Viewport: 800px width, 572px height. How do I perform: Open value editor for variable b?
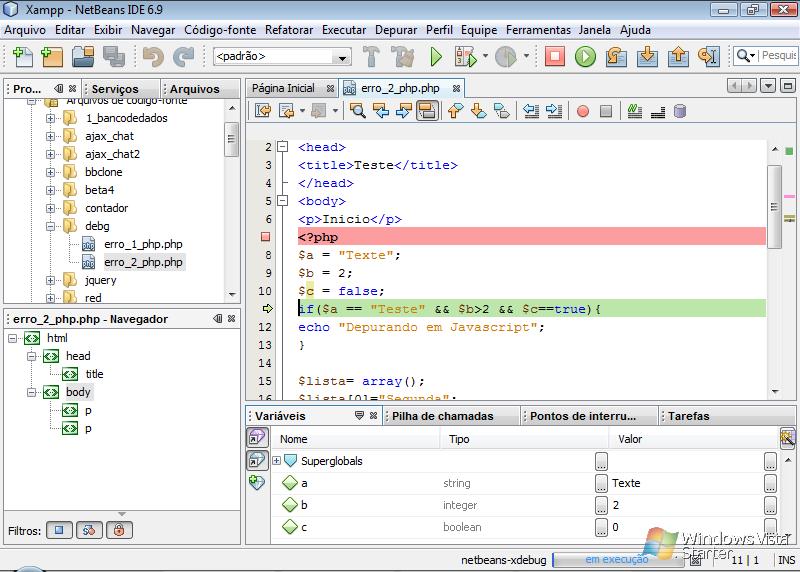770,505
